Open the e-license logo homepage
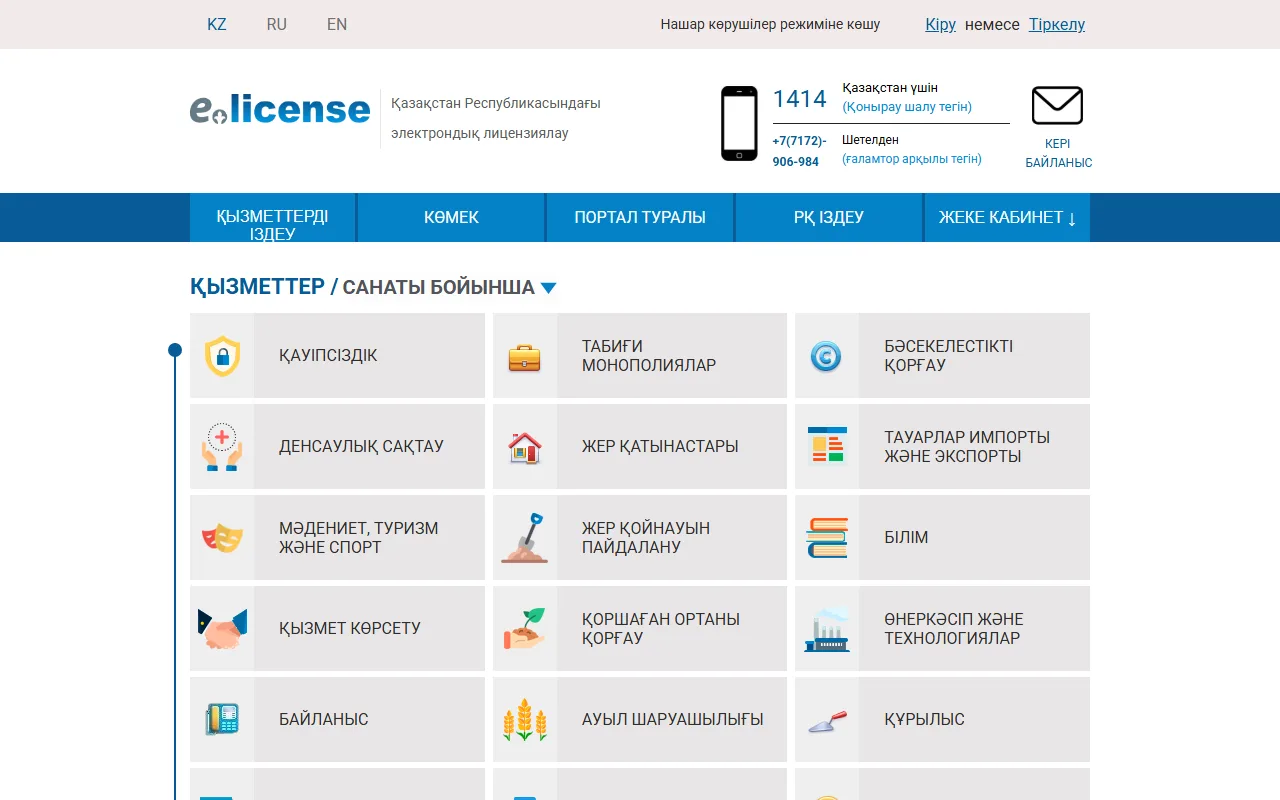 click(x=280, y=109)
